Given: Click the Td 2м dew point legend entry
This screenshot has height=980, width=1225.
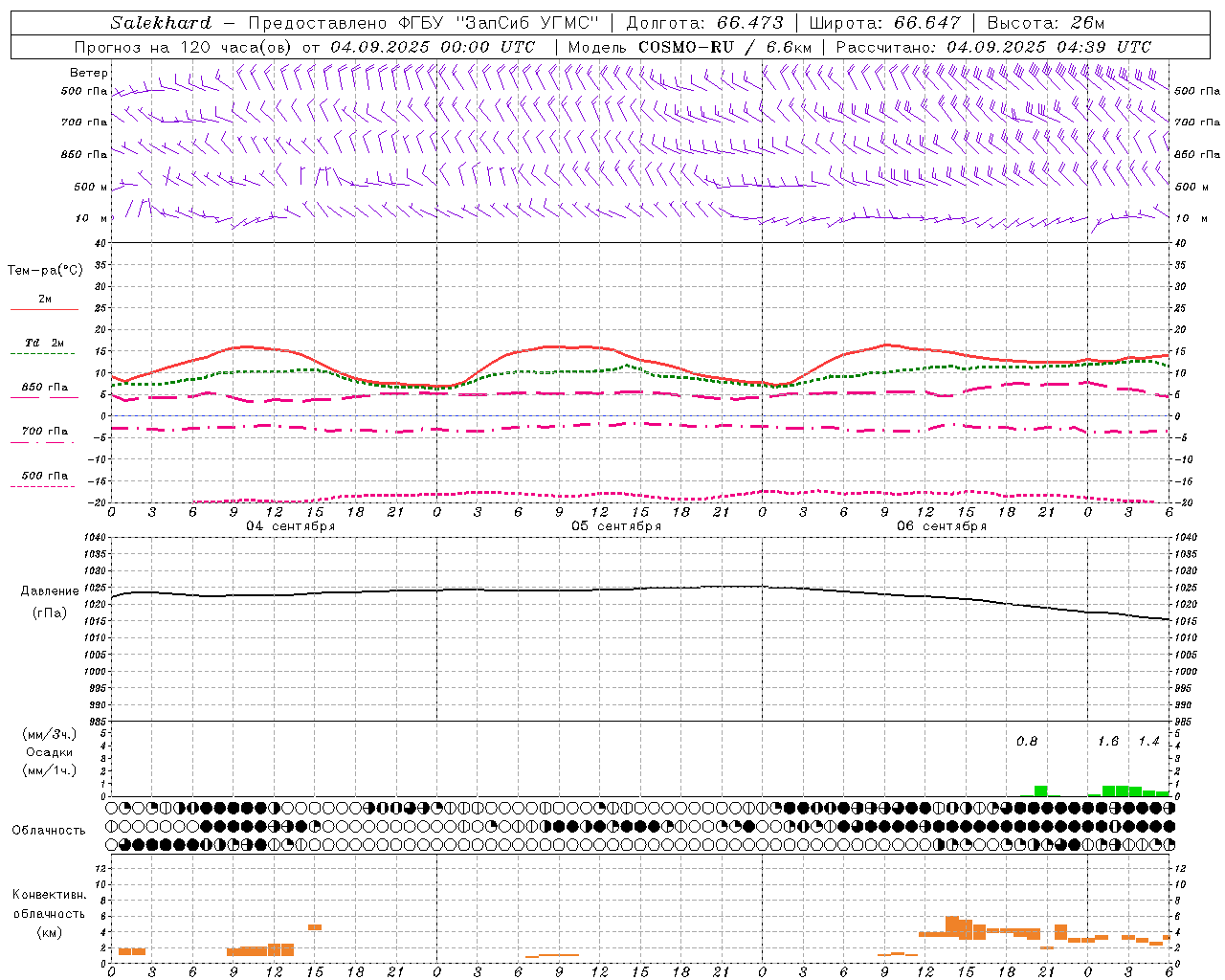Looking at the screenshot, I should point(45,343).
